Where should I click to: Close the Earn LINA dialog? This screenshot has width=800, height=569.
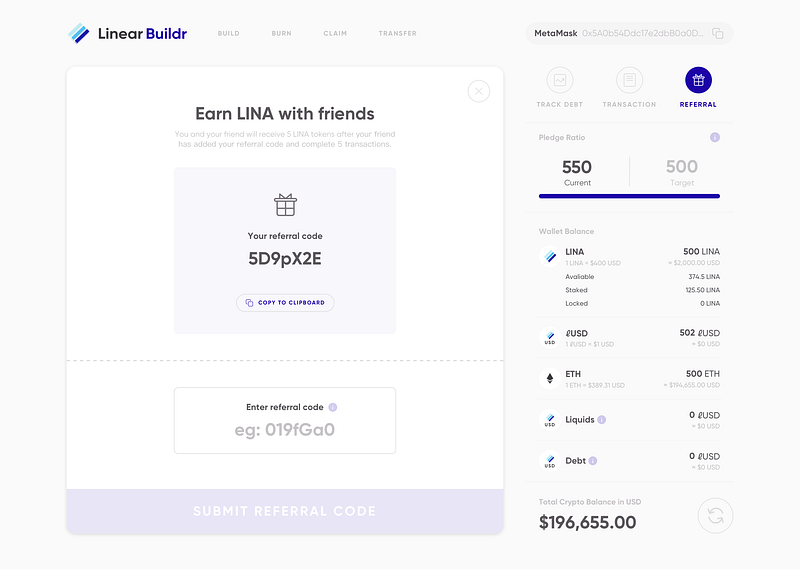click(x=479, y=92)
